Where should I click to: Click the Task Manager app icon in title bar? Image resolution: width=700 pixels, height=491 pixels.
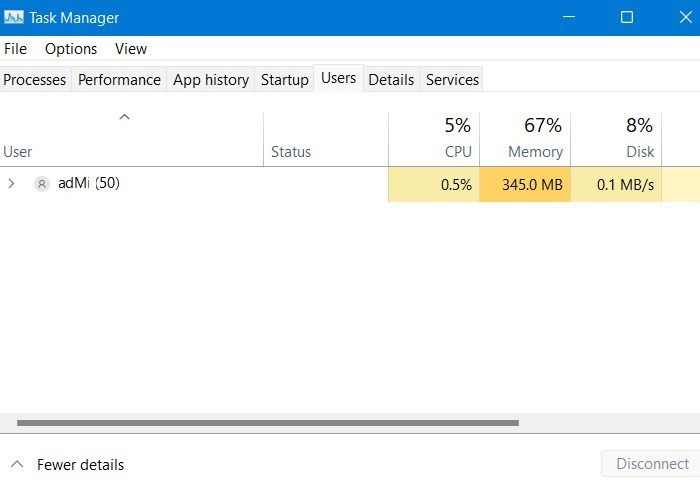point(14,18)
